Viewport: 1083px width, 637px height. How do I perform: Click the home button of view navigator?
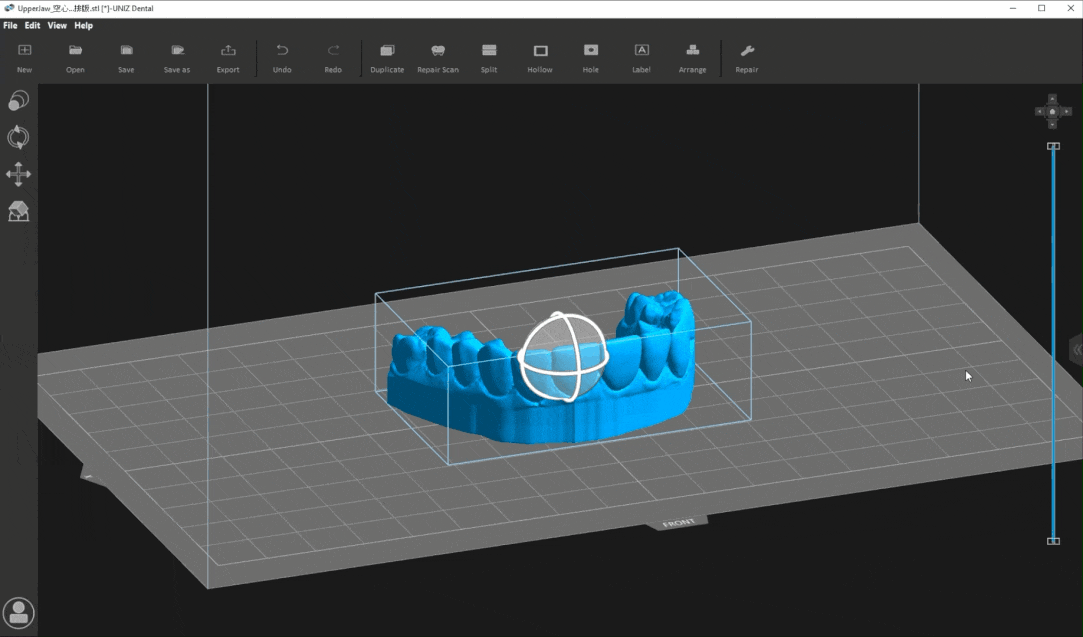point(1052,111)
